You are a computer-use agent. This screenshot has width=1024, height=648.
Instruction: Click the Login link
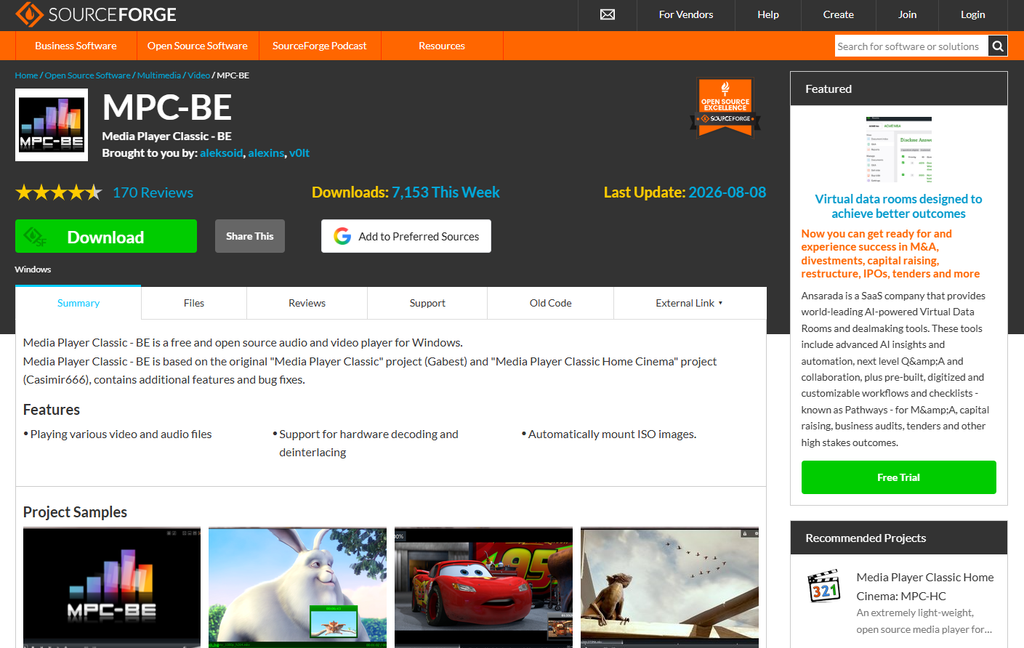[x=972, y=14]
